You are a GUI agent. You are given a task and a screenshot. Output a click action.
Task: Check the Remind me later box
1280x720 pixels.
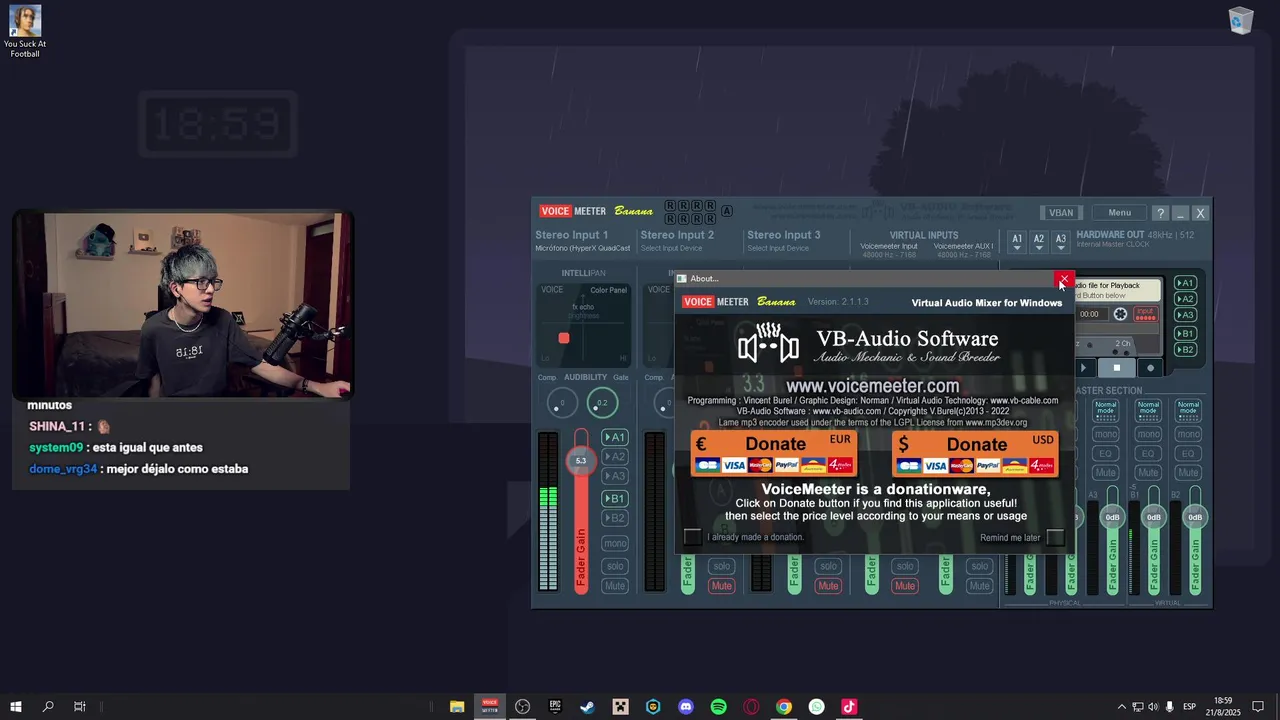1054,538
